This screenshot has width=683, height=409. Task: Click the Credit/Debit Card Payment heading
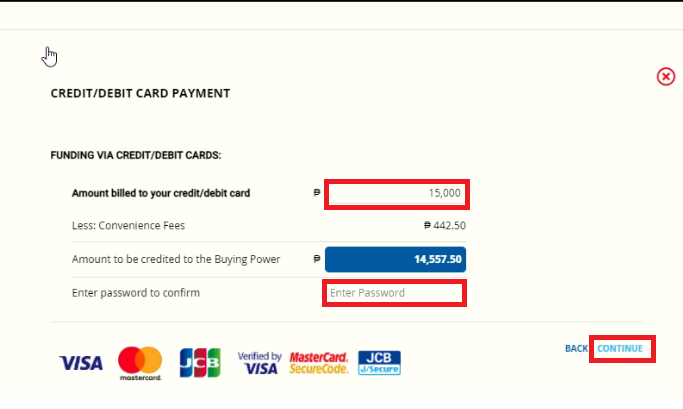[140, 94]
